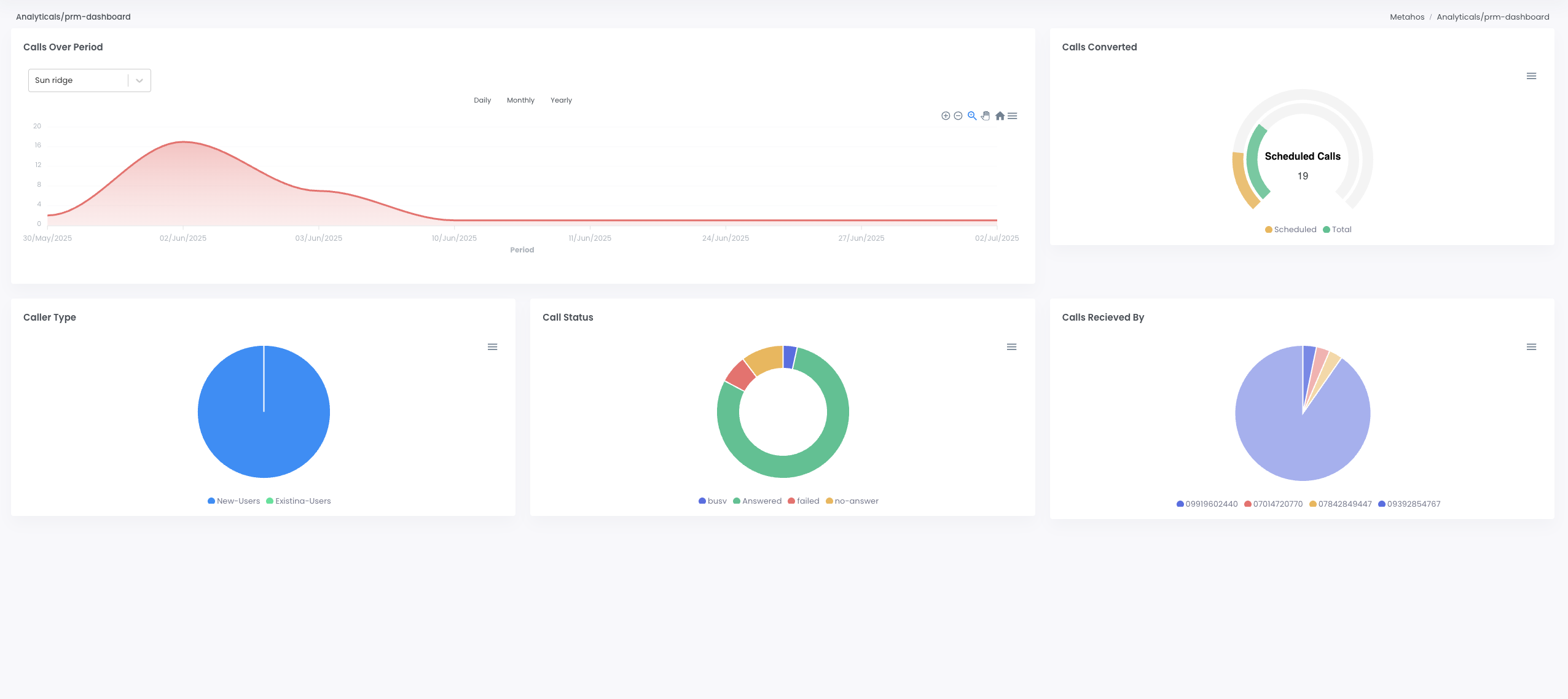1568x699 pixels.
Task: Open the Caller Type chart menu
Action: [x=492, y=347]
